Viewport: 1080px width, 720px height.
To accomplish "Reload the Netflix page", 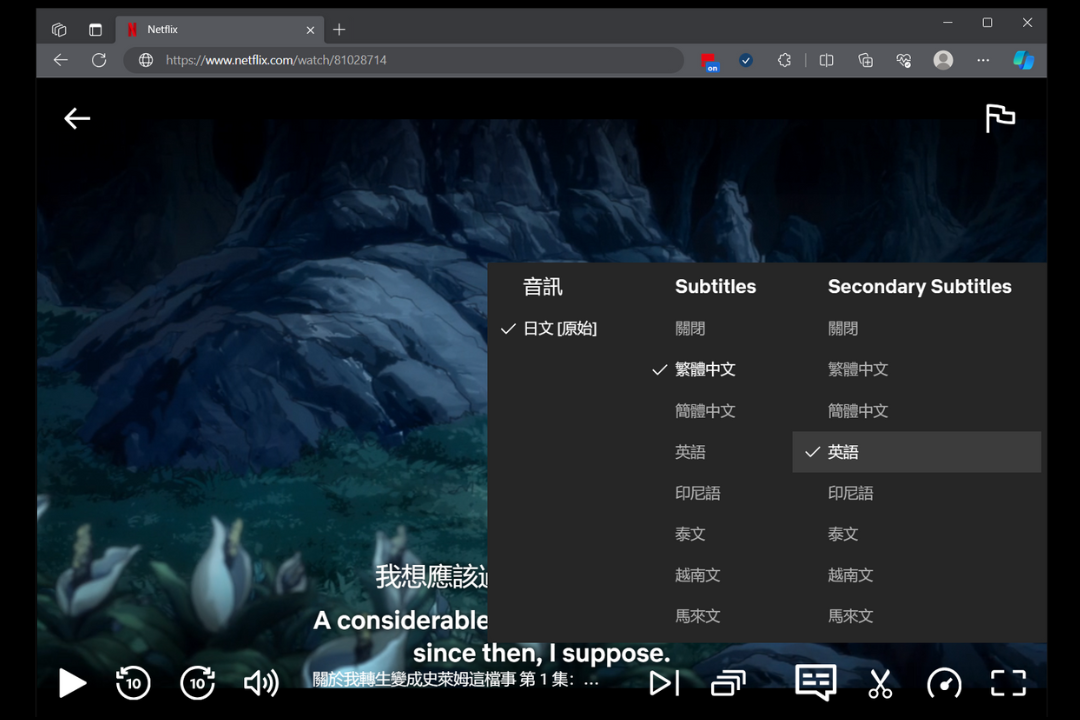I will pyautogui.click(x=99, y=60).
